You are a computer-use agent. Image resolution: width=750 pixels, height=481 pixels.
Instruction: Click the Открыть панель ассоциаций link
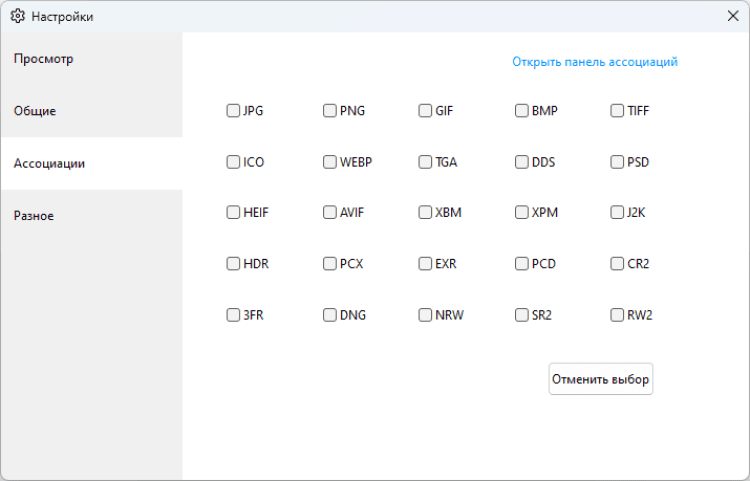point(595,62)
